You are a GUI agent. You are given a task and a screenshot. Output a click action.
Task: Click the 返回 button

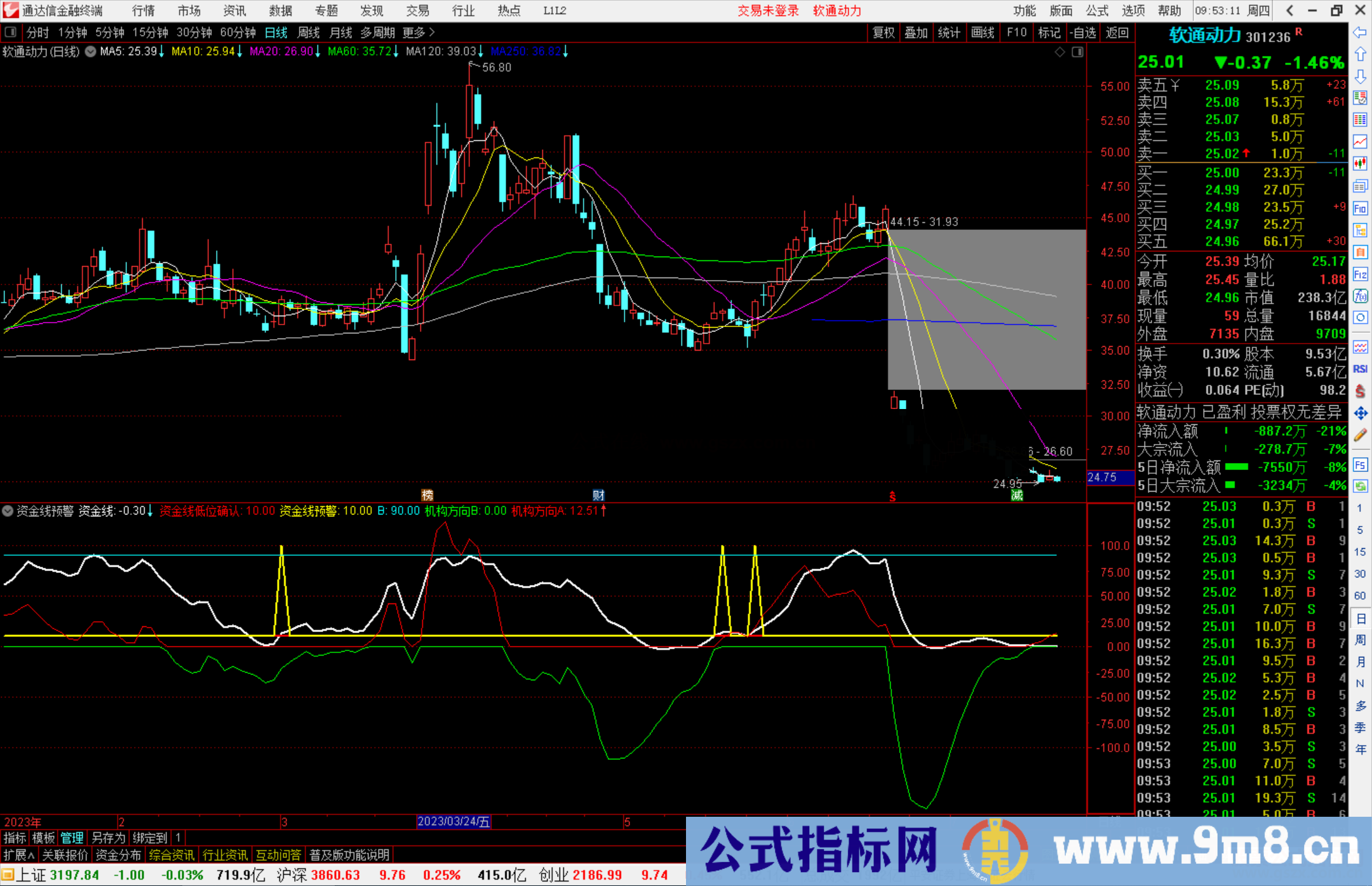[1117, 32]
